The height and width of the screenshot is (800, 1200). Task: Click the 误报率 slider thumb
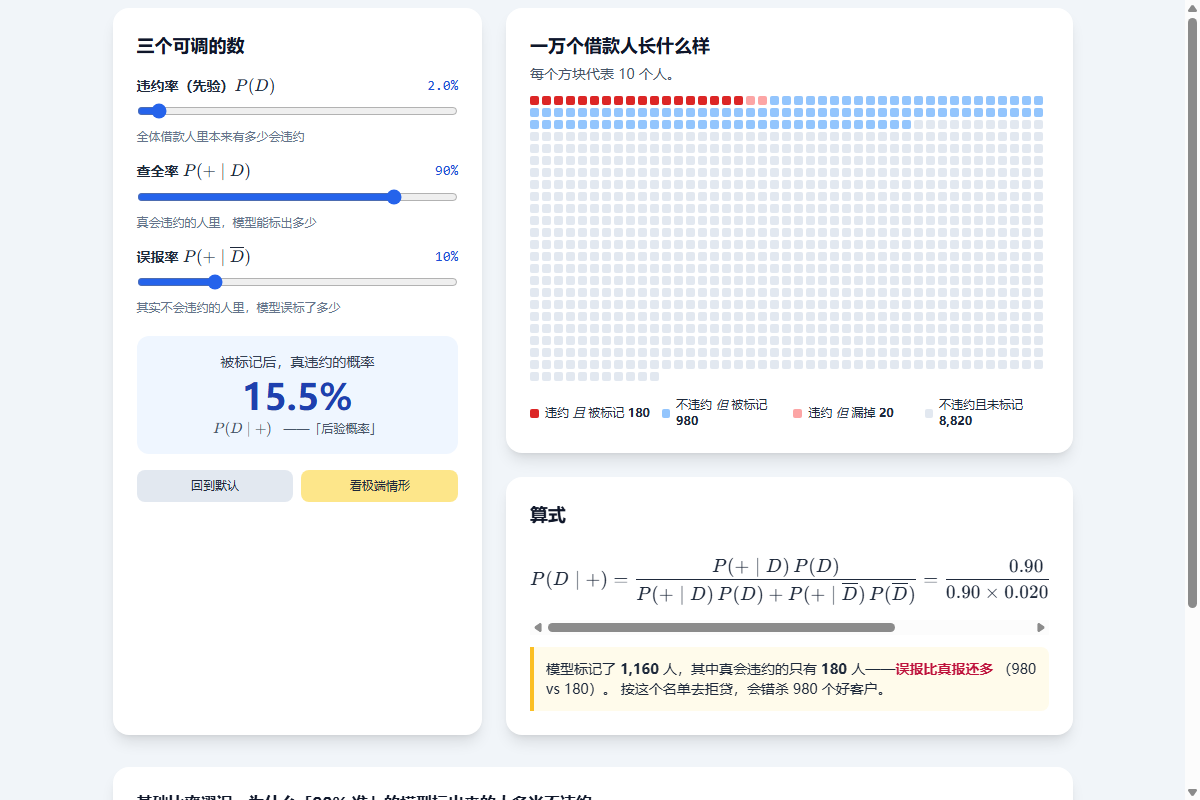coord(215,282)
